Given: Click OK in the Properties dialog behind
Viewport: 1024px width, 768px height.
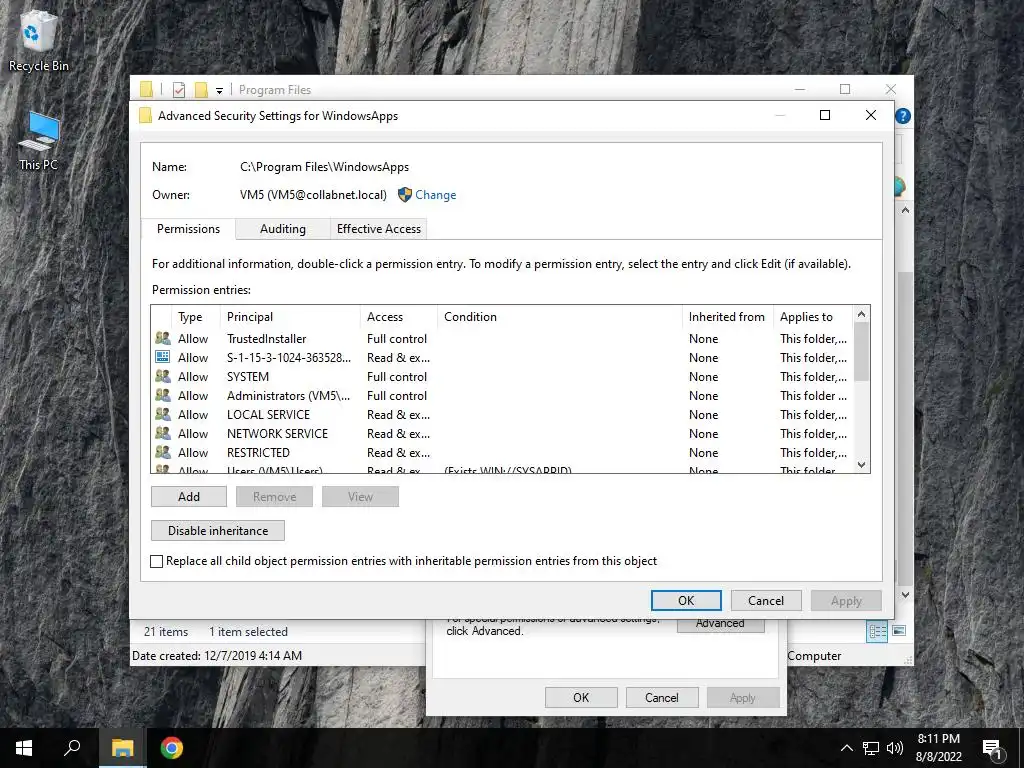Looking at the screenshot, I should (x=581, y=697).
